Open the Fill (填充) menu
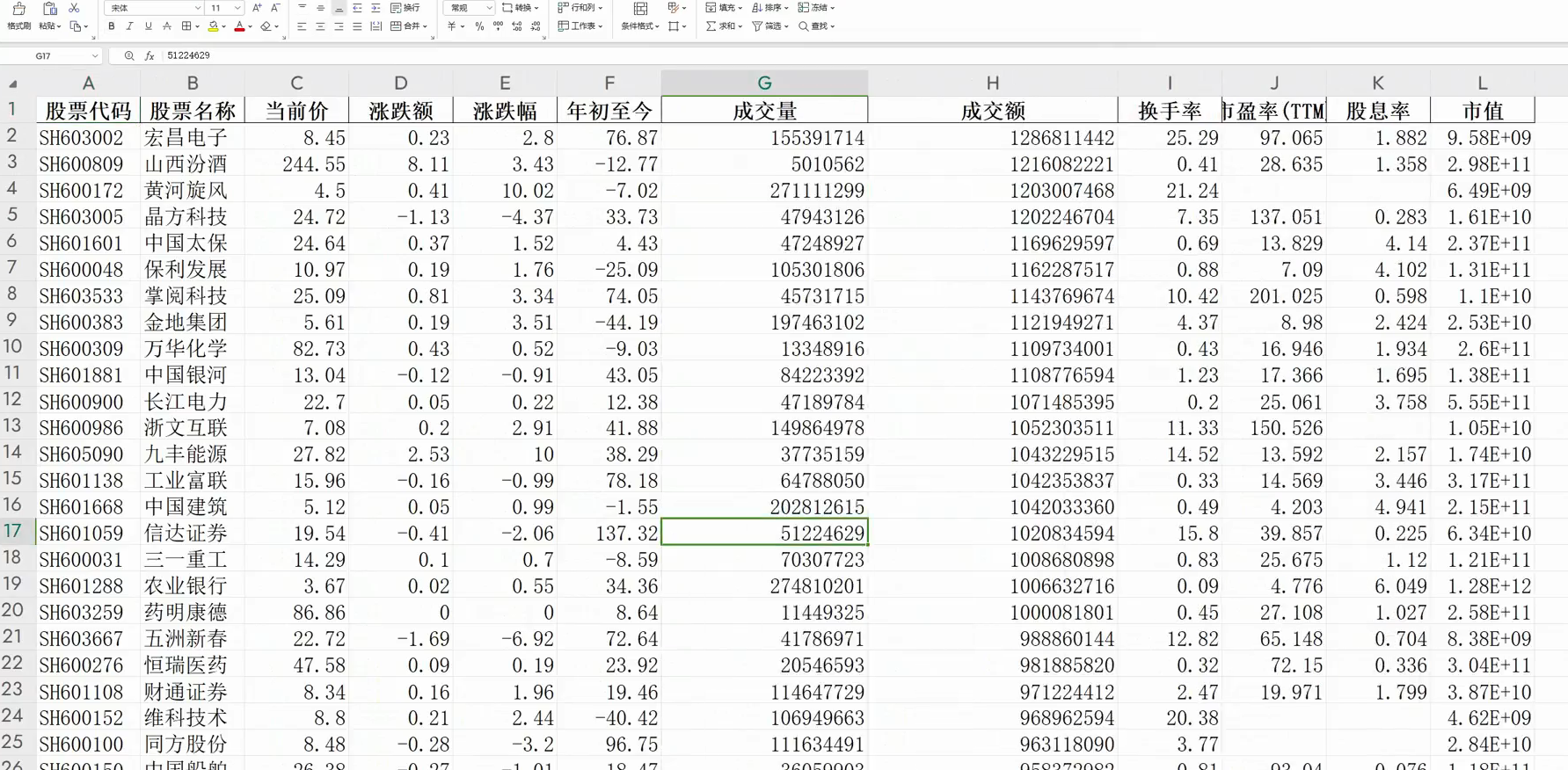Image resolution: width=1568 pixels, height=770 pixels. [724, 8]
